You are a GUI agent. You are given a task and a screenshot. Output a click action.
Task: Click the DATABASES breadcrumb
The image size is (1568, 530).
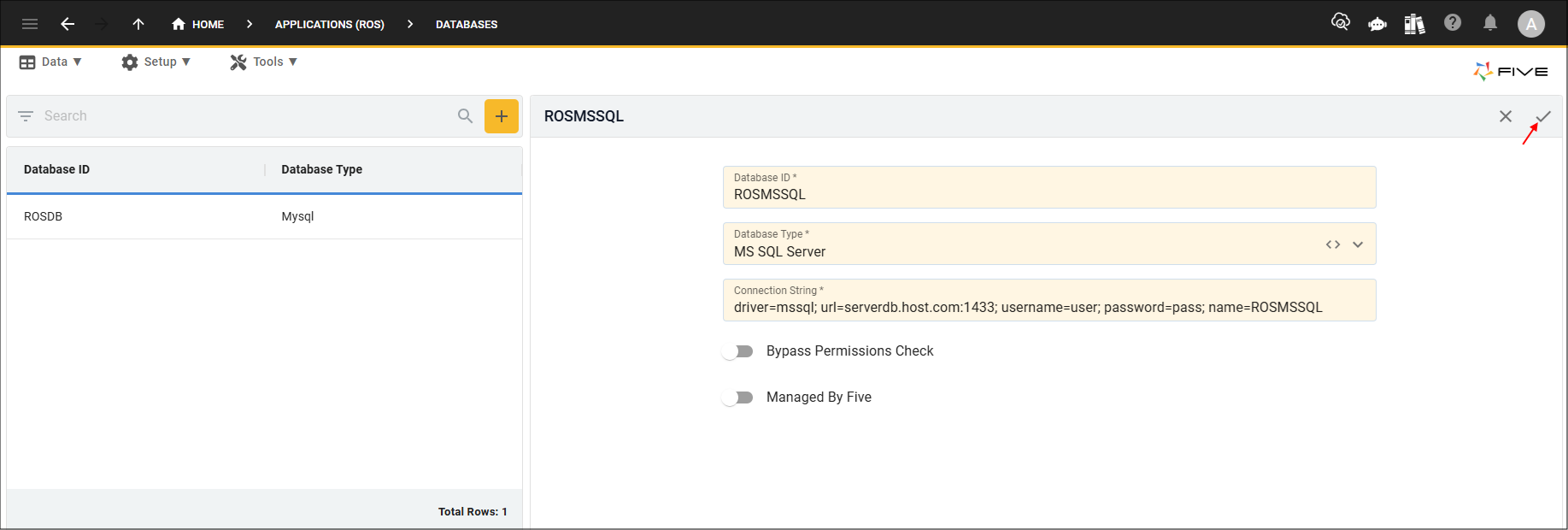click(467, 24)
